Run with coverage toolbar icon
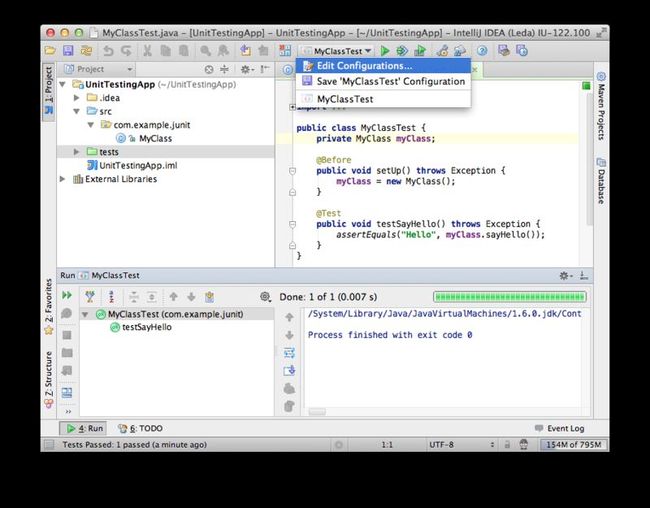The image size is (650, 508). (420, 51)
